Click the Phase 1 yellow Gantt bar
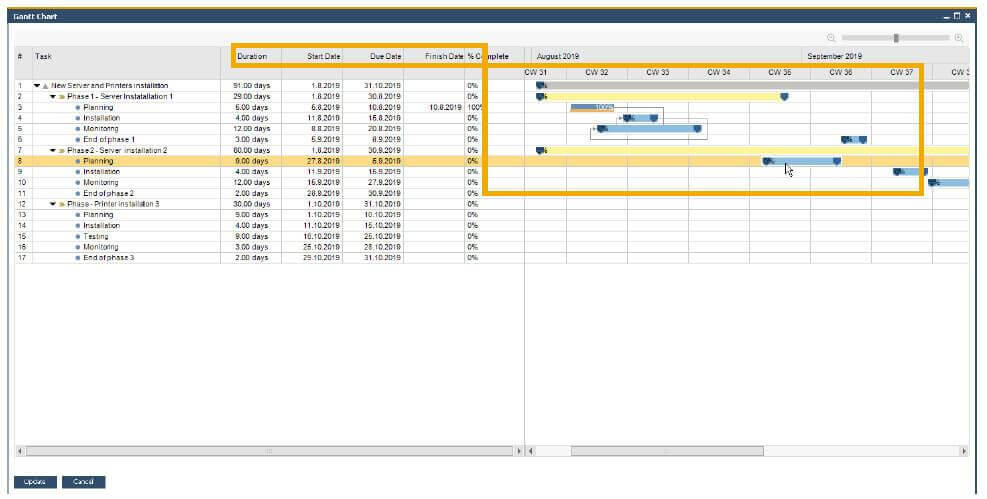Screen dimensions: 987x499 661,97
